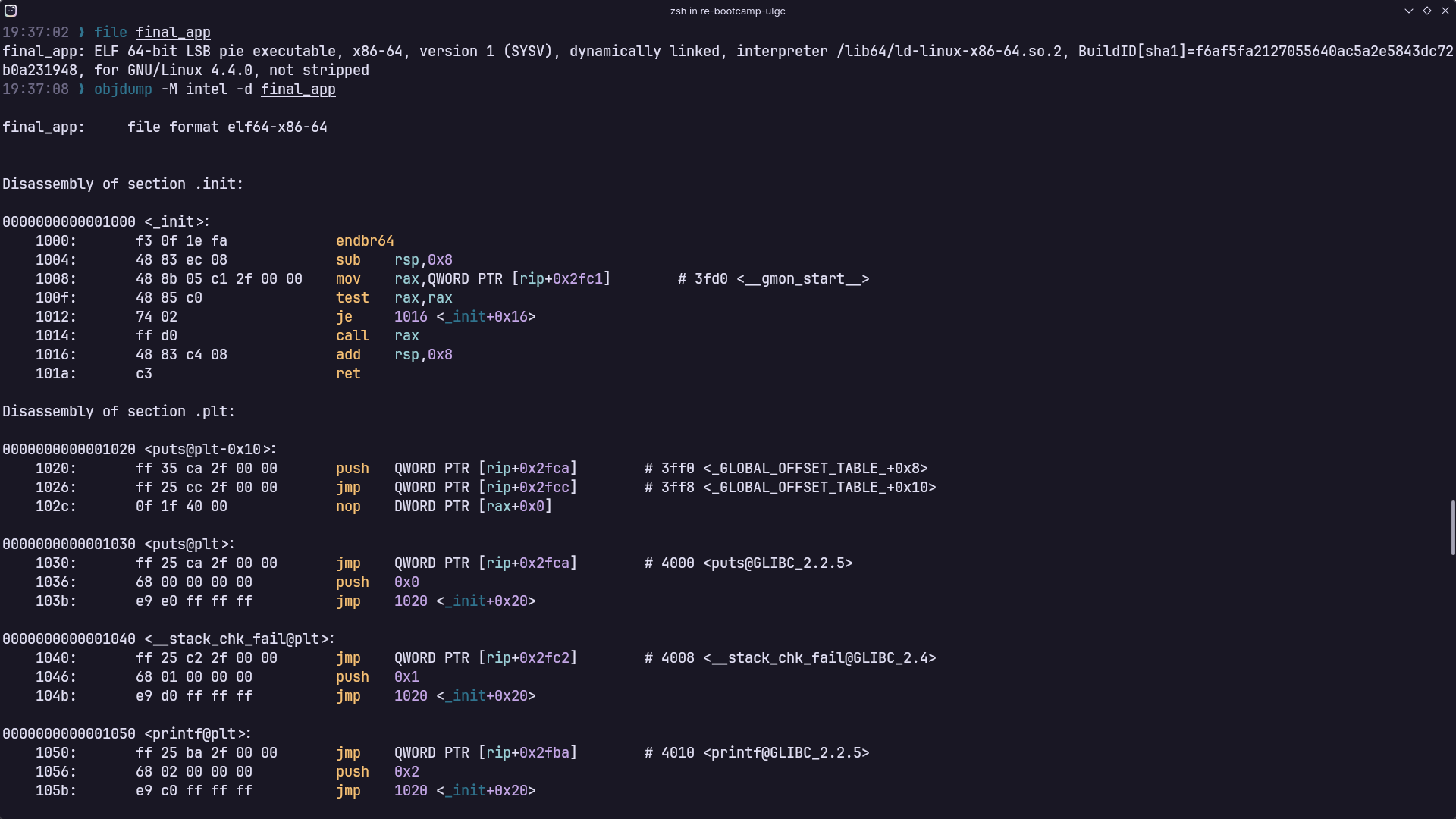Click the 'nop' instruction at address 102c
The width and height of the screenshot is (1456, 819).
point(348,507)
